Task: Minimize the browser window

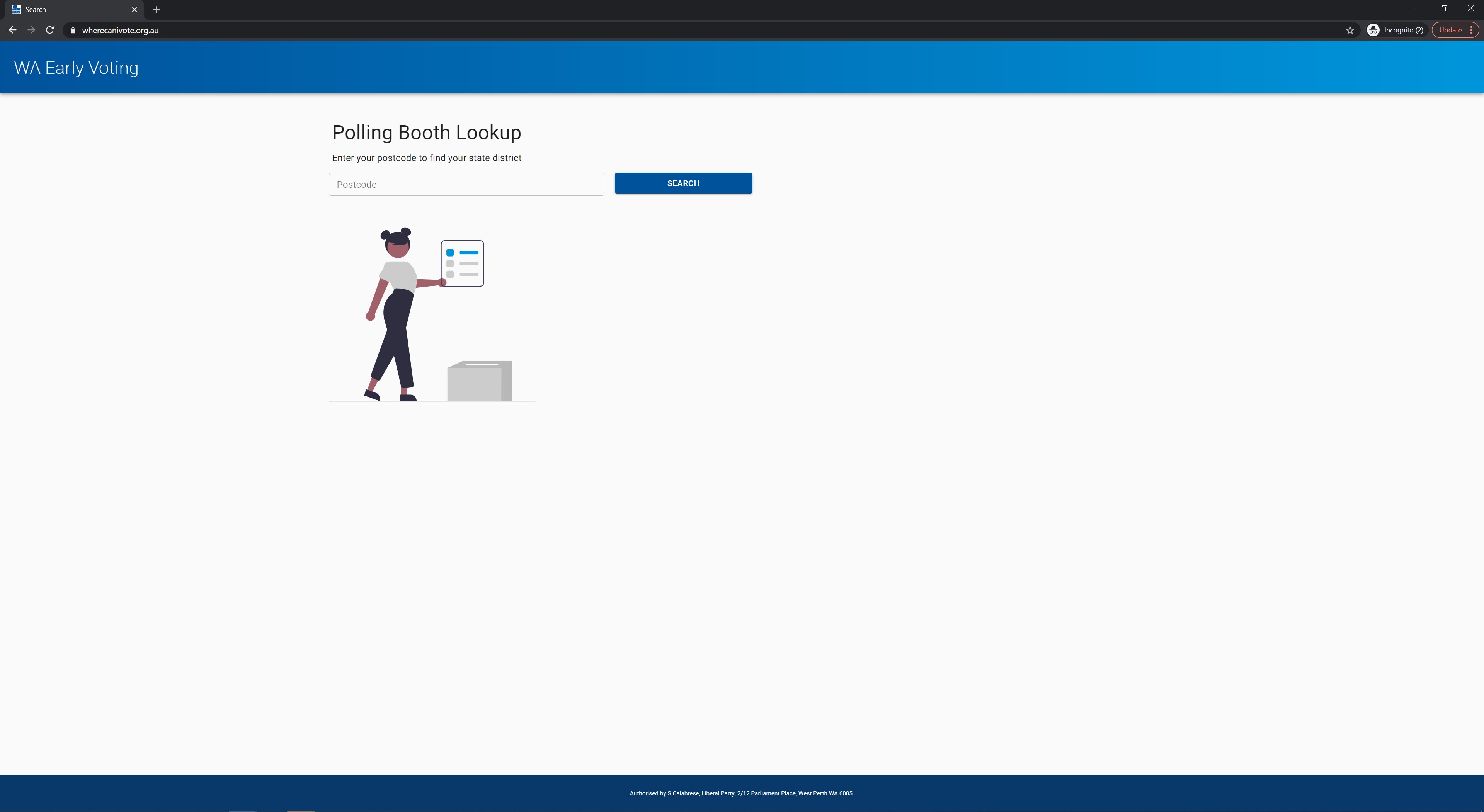Action: [1417, 8]
